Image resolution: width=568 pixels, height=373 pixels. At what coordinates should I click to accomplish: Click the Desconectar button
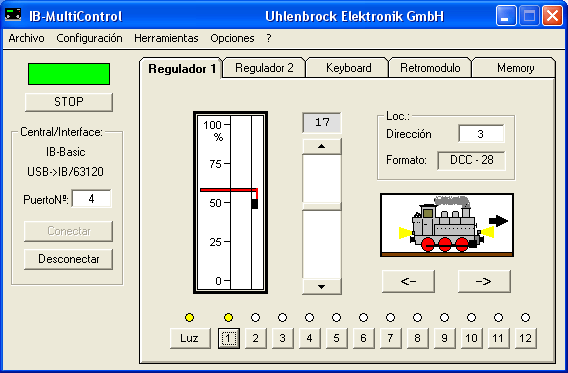68,259
